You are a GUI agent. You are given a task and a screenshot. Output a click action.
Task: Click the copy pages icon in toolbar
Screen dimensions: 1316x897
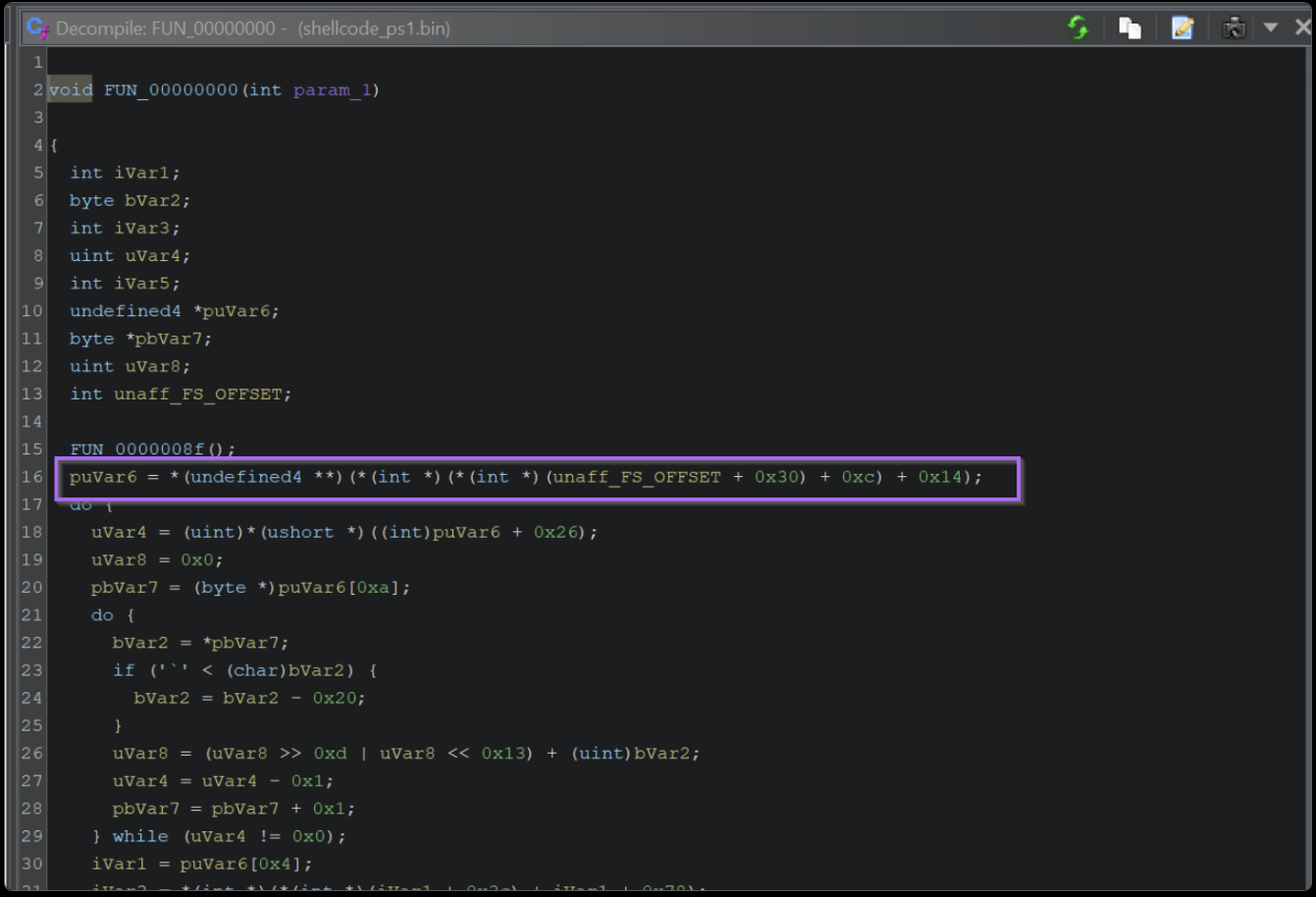(1131, 27)
